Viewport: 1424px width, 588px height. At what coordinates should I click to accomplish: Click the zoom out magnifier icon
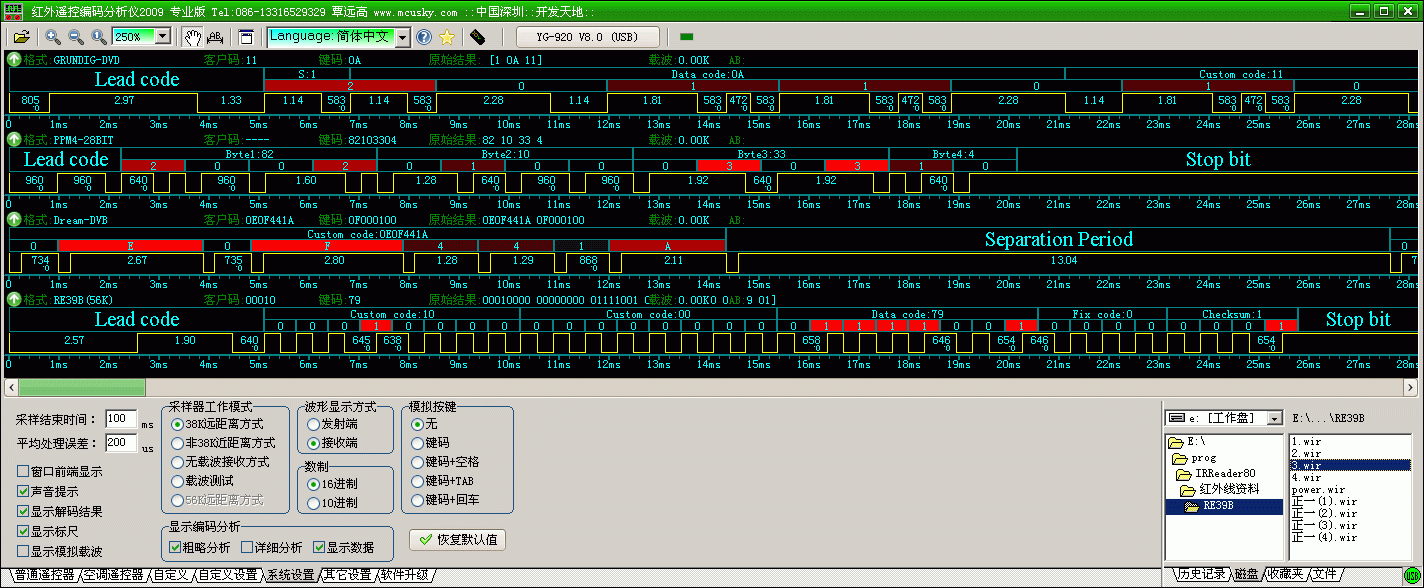tap(76, 37)
